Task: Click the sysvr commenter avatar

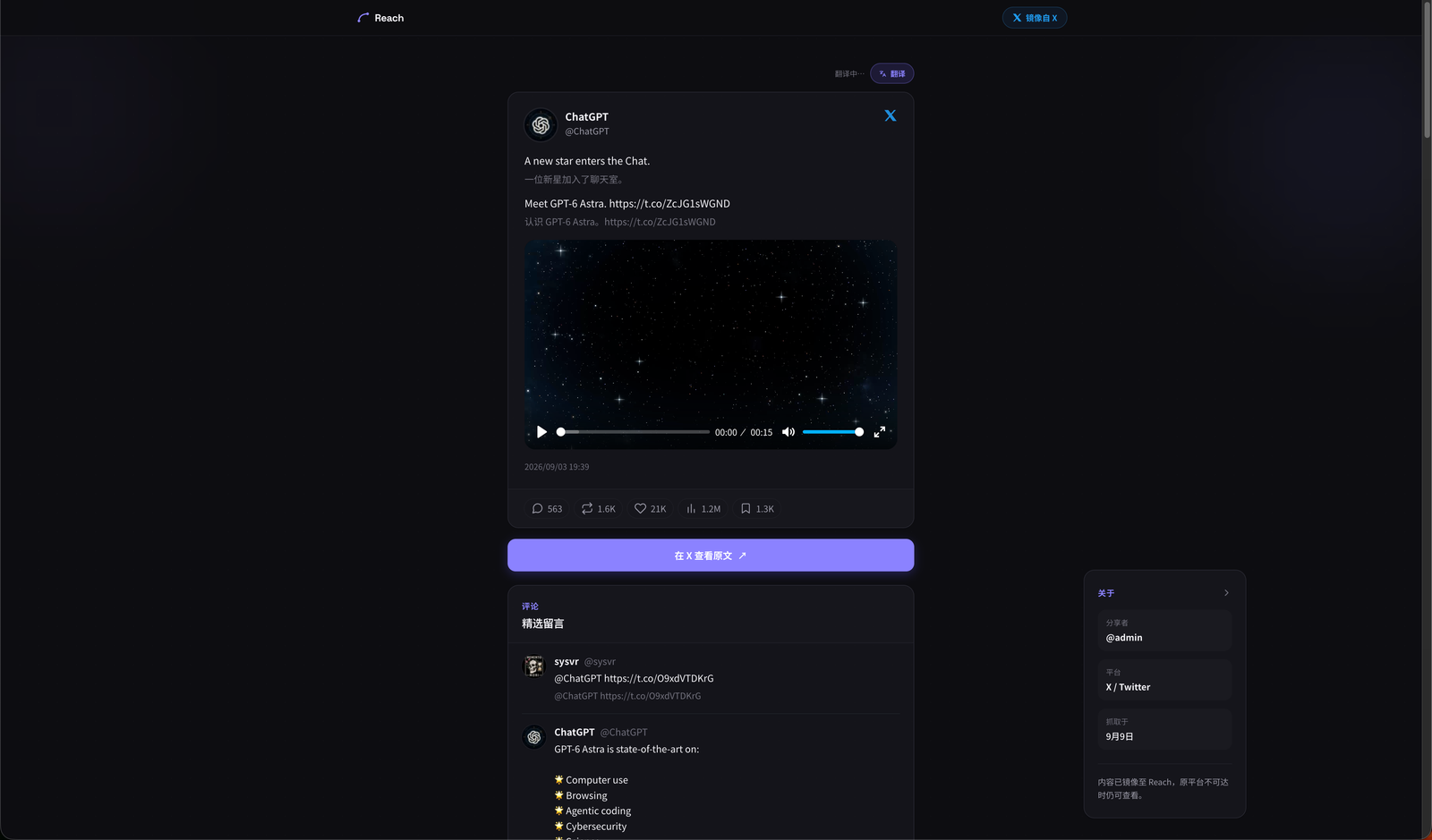Action: click(534, 666)
